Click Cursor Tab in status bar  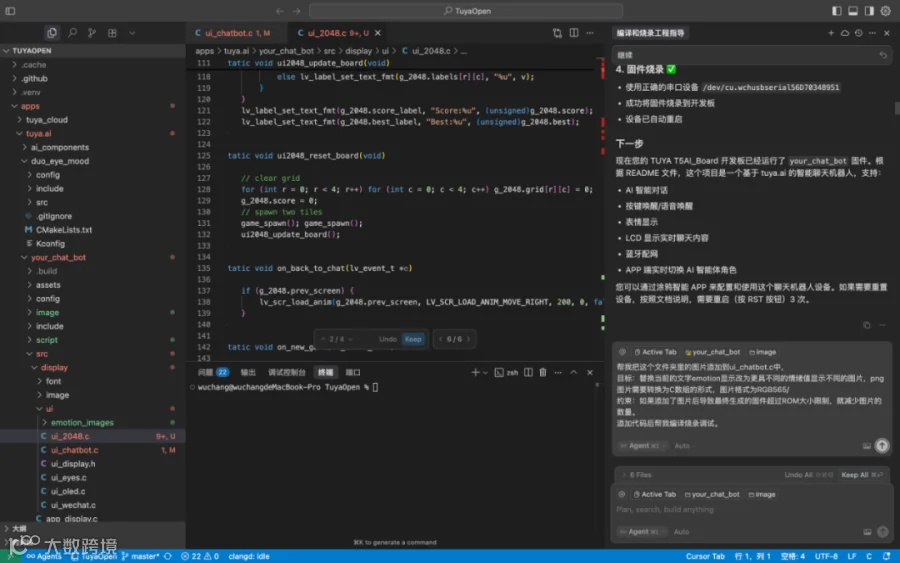pyautogui.click(x=705, y=556)
